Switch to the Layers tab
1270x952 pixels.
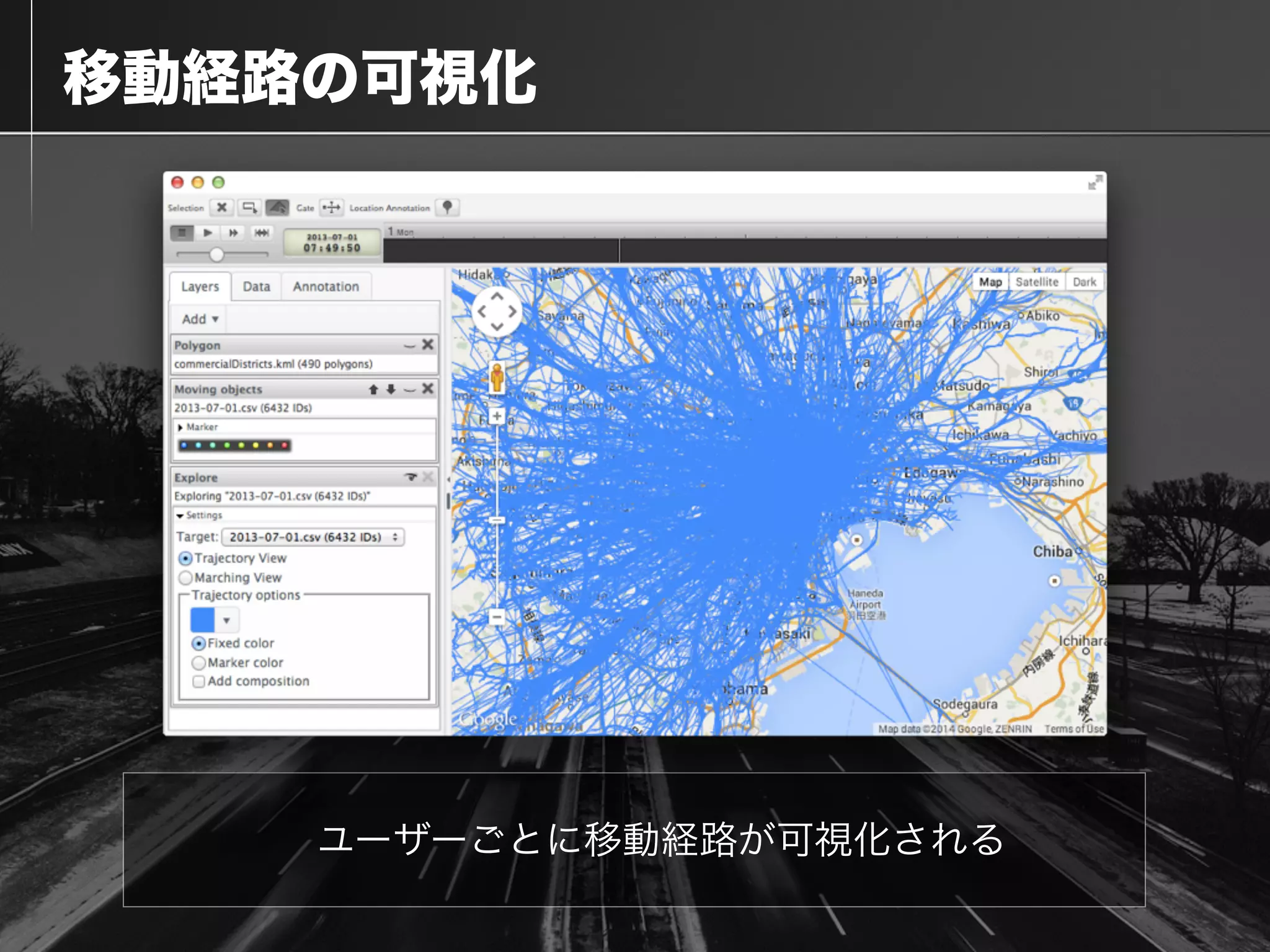[x=200, y=287]
